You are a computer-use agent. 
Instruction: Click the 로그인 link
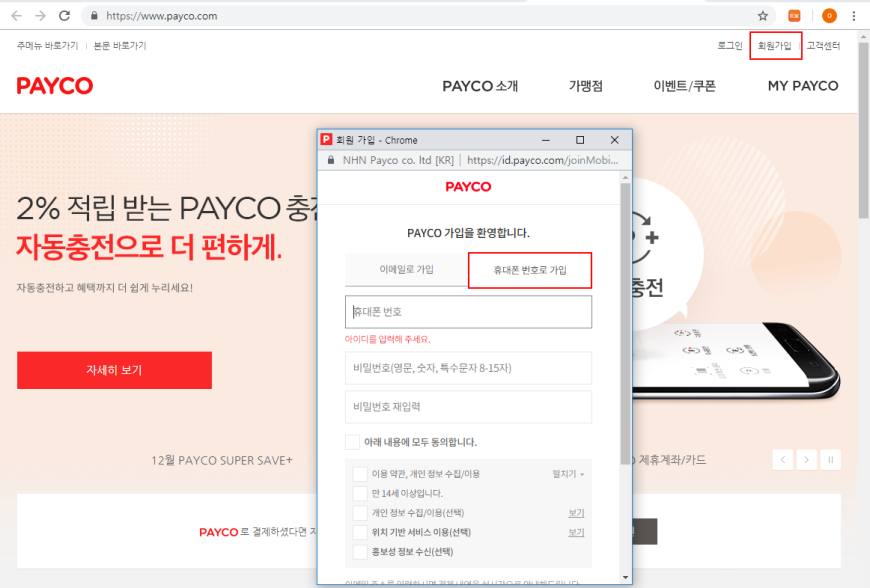pos(730,45)
